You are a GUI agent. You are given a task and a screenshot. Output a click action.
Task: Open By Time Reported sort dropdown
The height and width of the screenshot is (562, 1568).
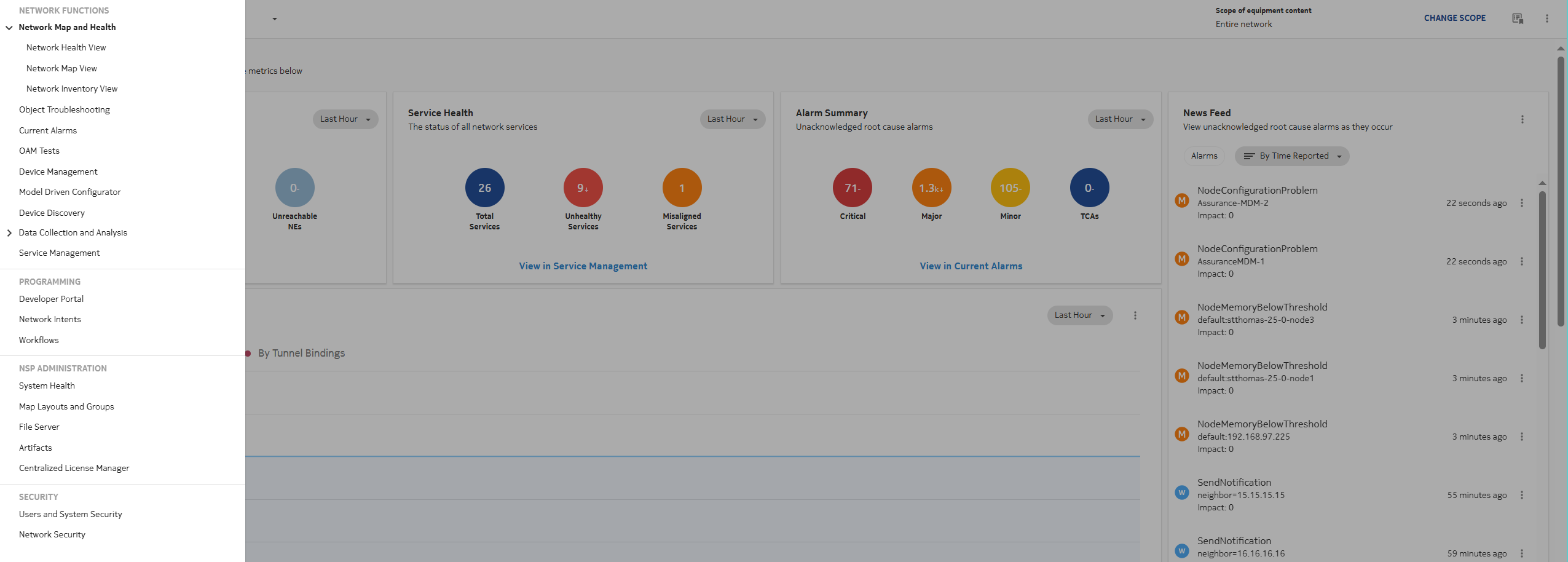pos(1292,156)
